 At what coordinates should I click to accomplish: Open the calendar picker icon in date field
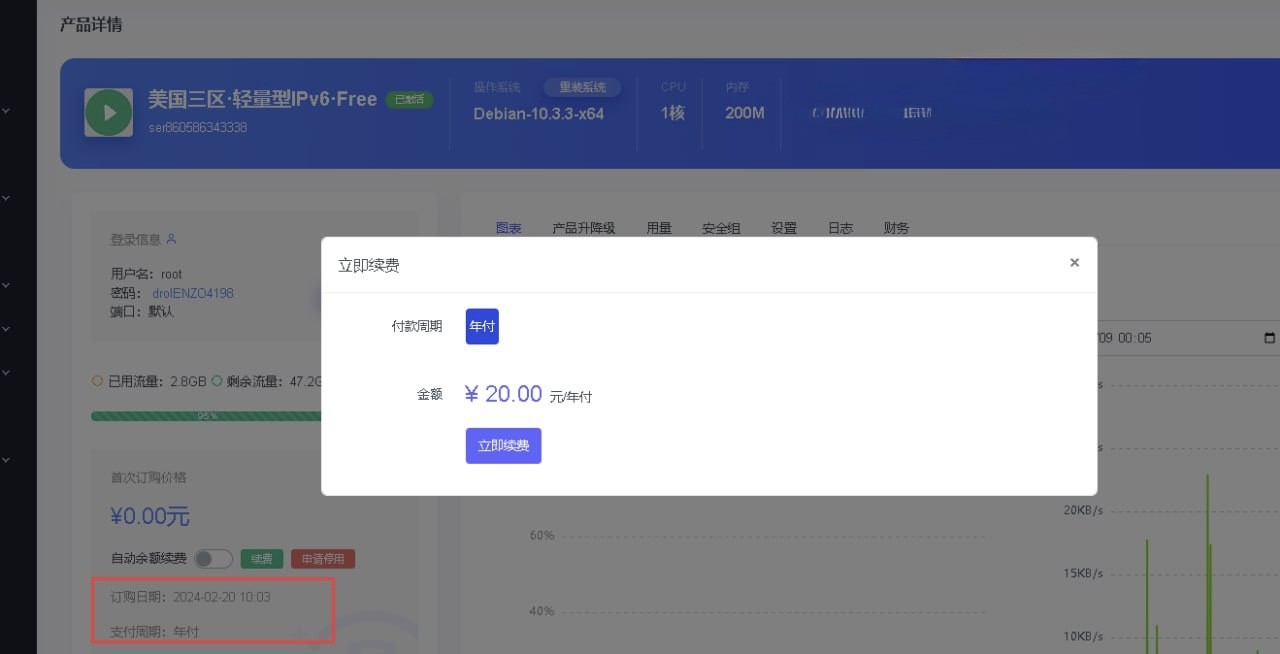(x=1269, y=338)
